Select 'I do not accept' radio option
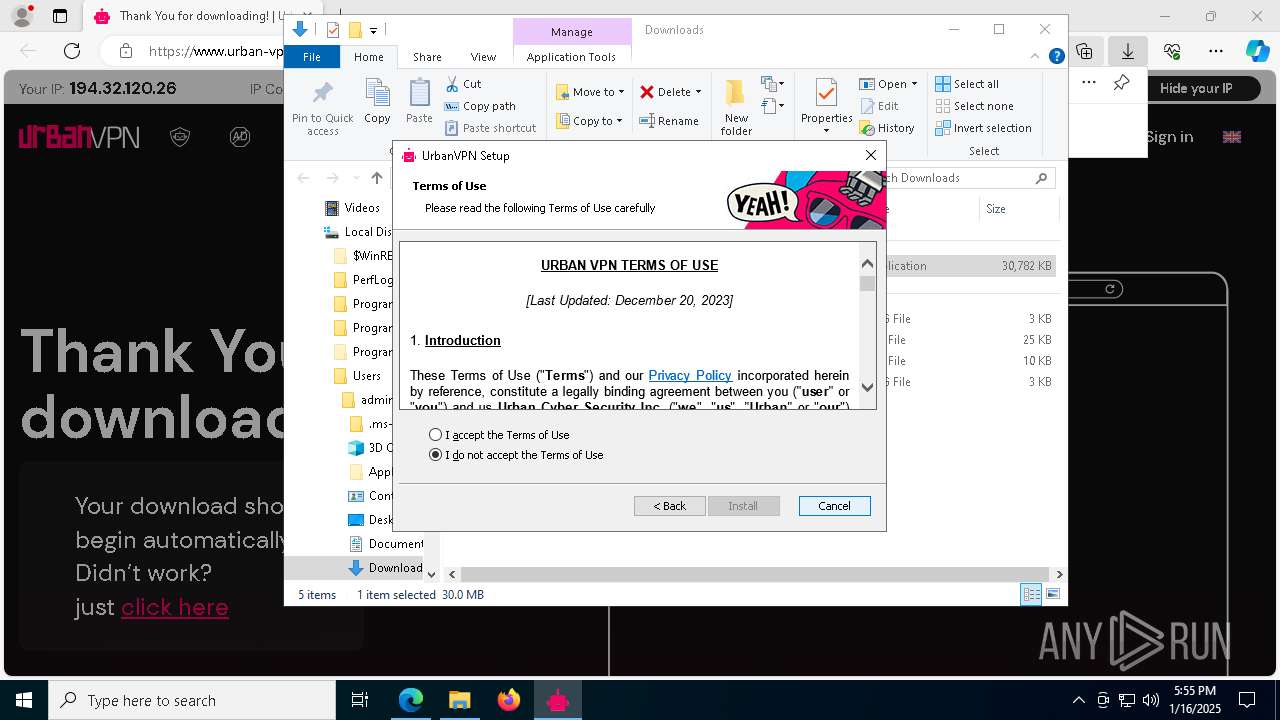Screen dimensions: 1280x720 click(517, 455)
